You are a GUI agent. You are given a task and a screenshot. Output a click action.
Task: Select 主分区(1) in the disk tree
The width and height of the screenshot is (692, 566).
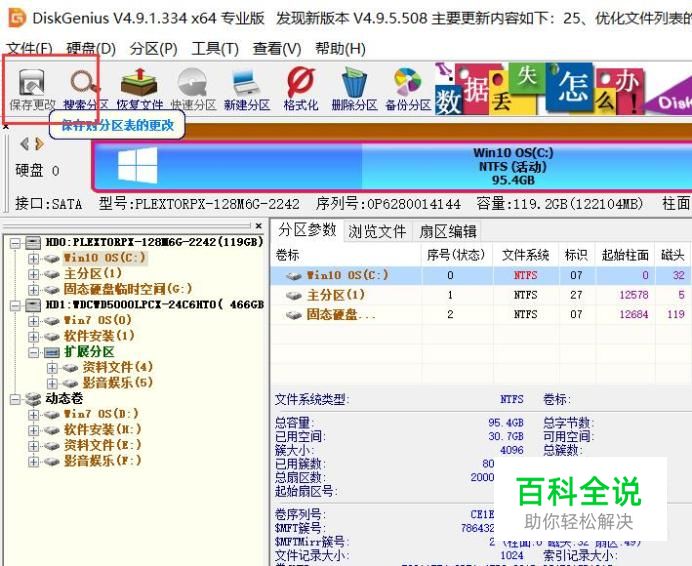tap(93, 273)
